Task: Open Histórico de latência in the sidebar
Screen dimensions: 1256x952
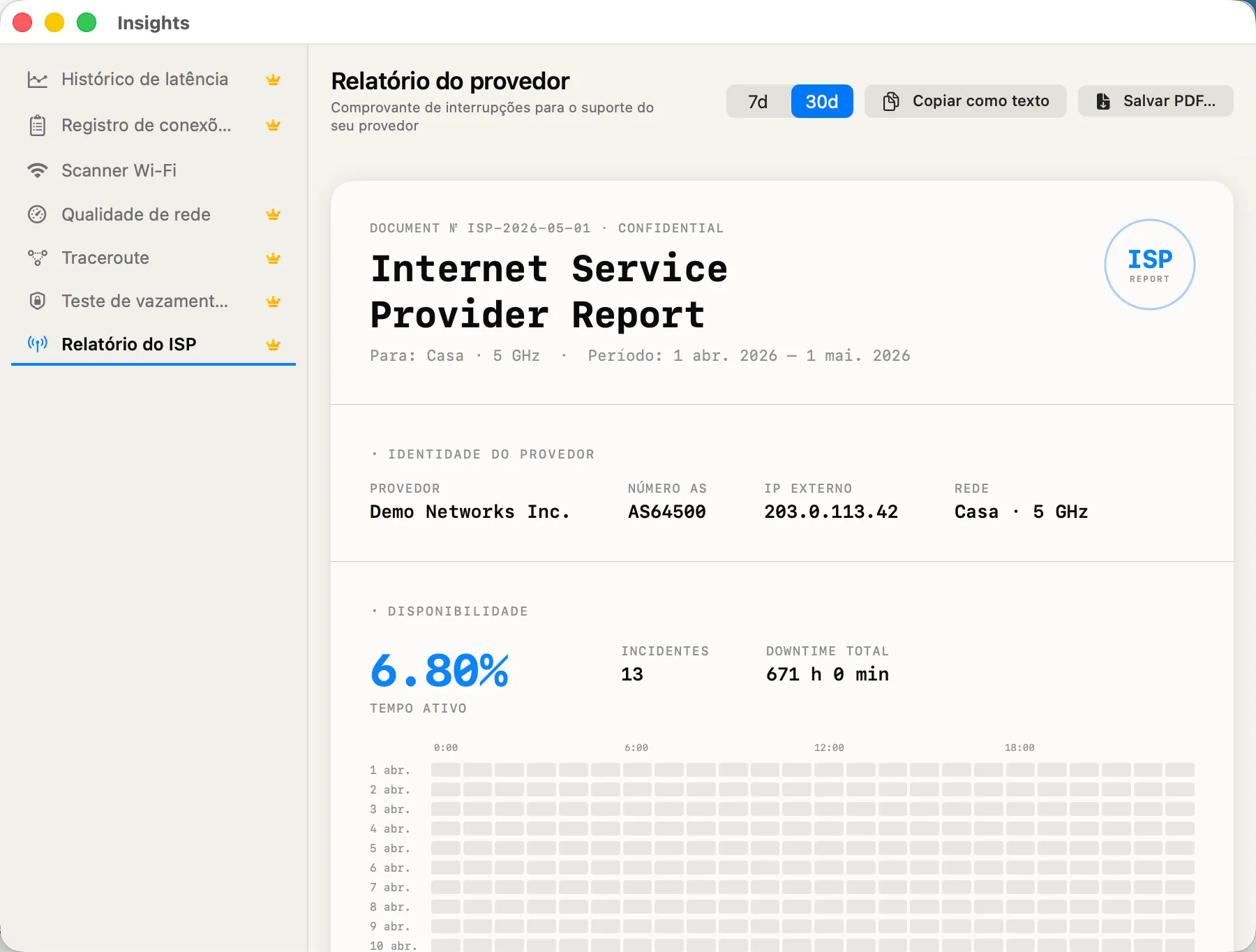Action: coord(154,80)
